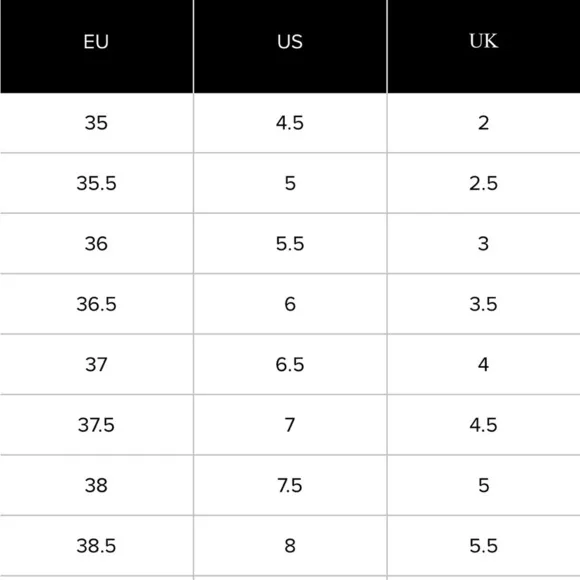The width and height of the screenshot is (580, 580).
Task: Choose UK size 4 cell
Action: click(483, 364)
